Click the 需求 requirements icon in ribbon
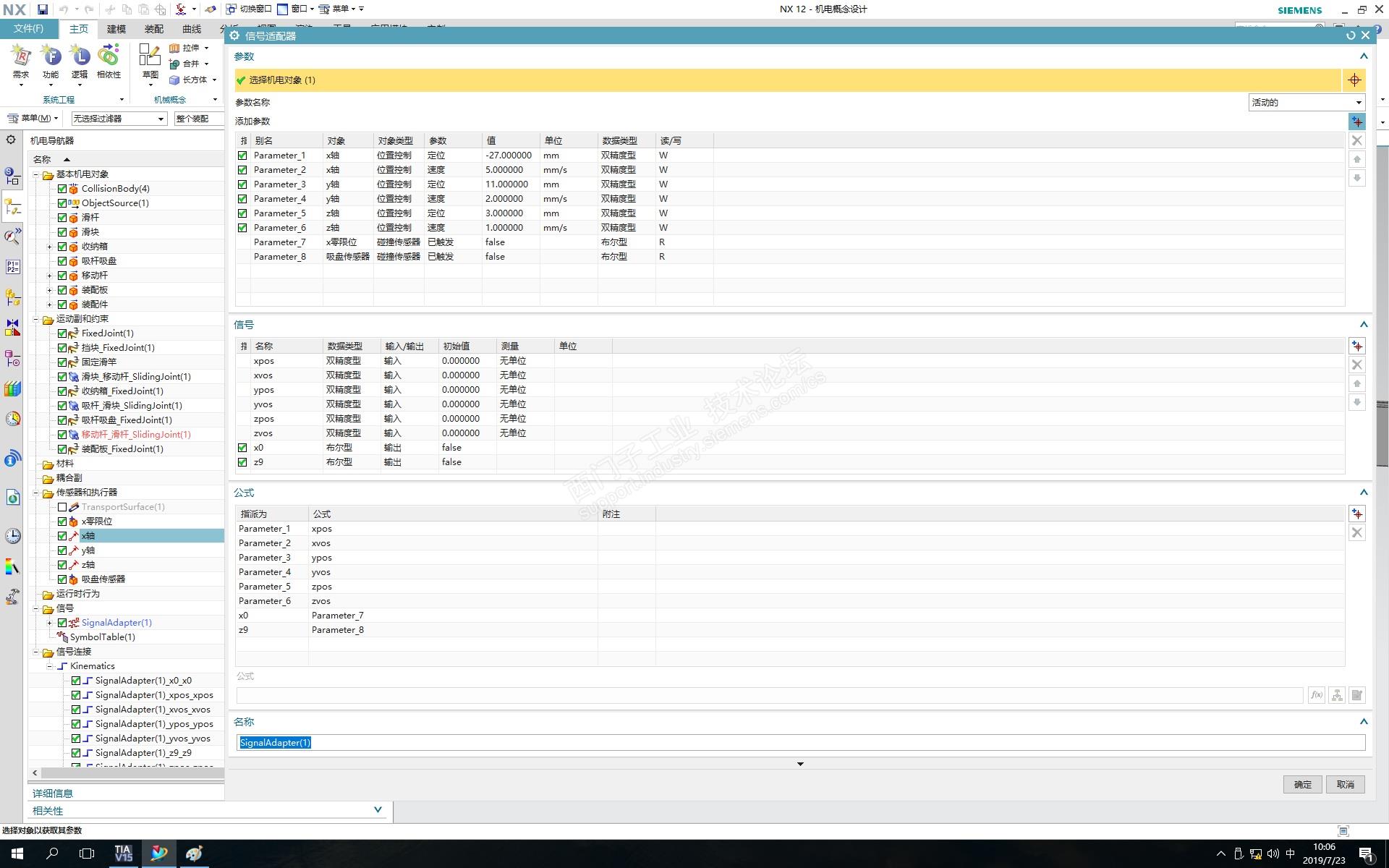The image size is (1389, 868). coord(21,56)
